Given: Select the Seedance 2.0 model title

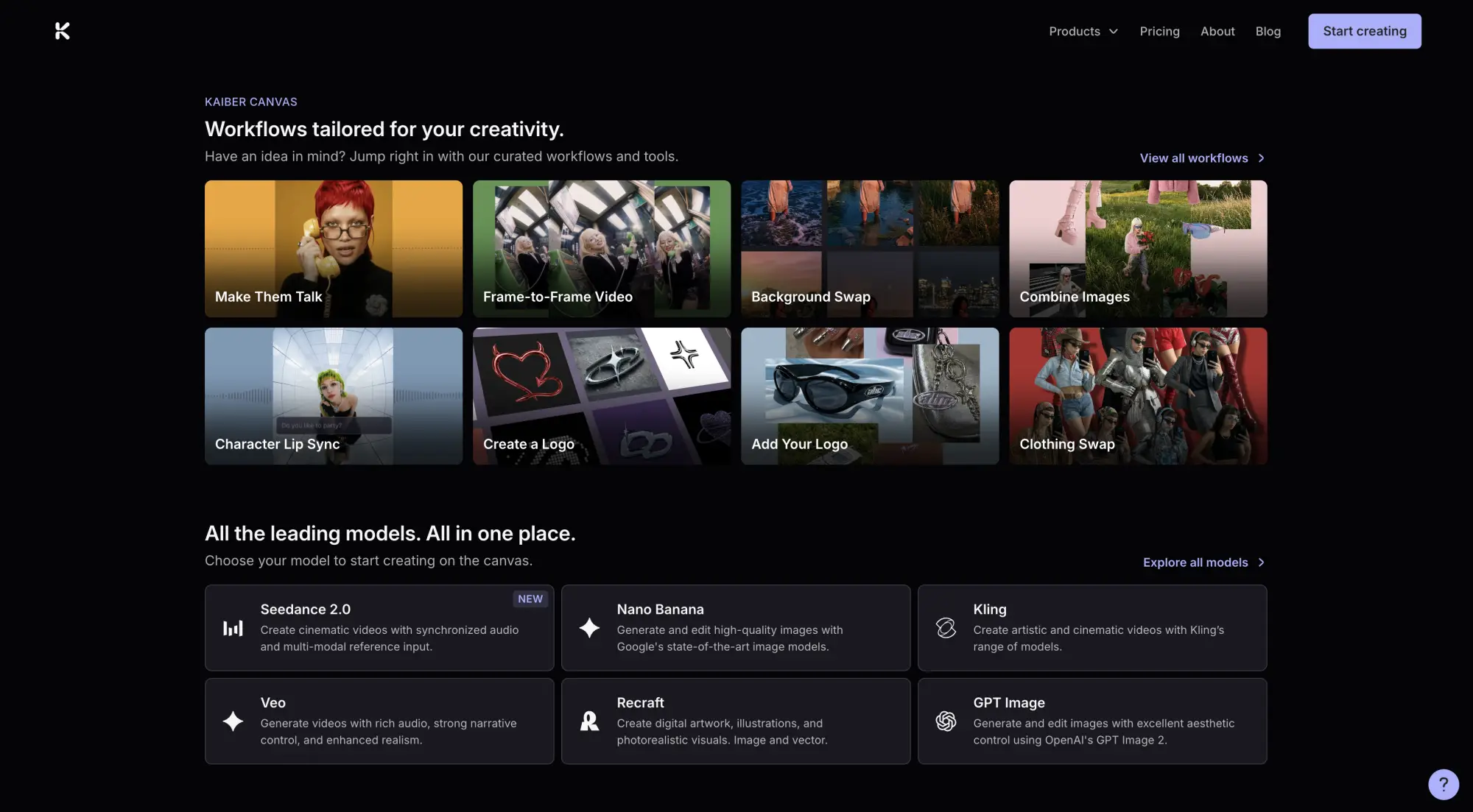Looking at the screenshot, I should click(305, 610).
